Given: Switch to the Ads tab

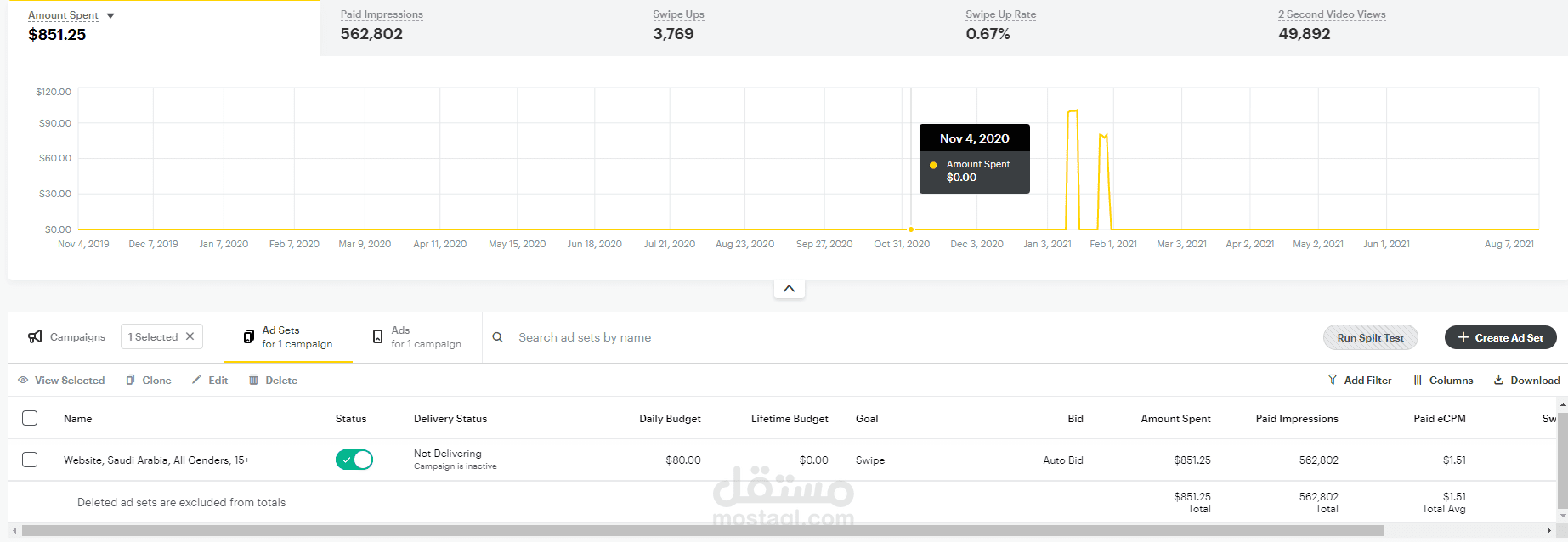Looking at the screenshot, I should tap(416, 336).
